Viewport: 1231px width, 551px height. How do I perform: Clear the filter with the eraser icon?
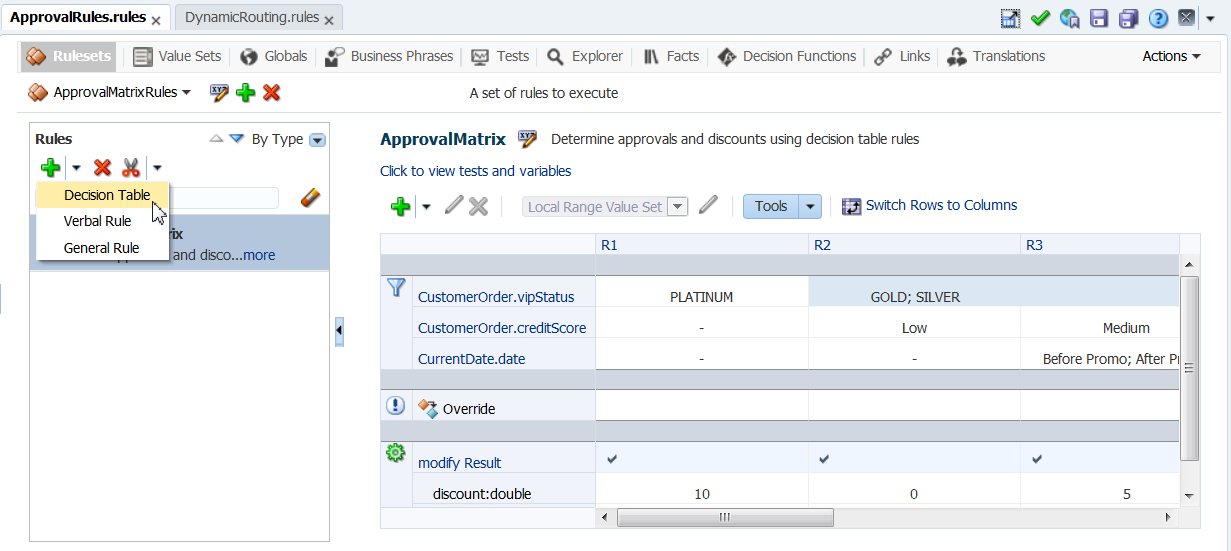310,198
